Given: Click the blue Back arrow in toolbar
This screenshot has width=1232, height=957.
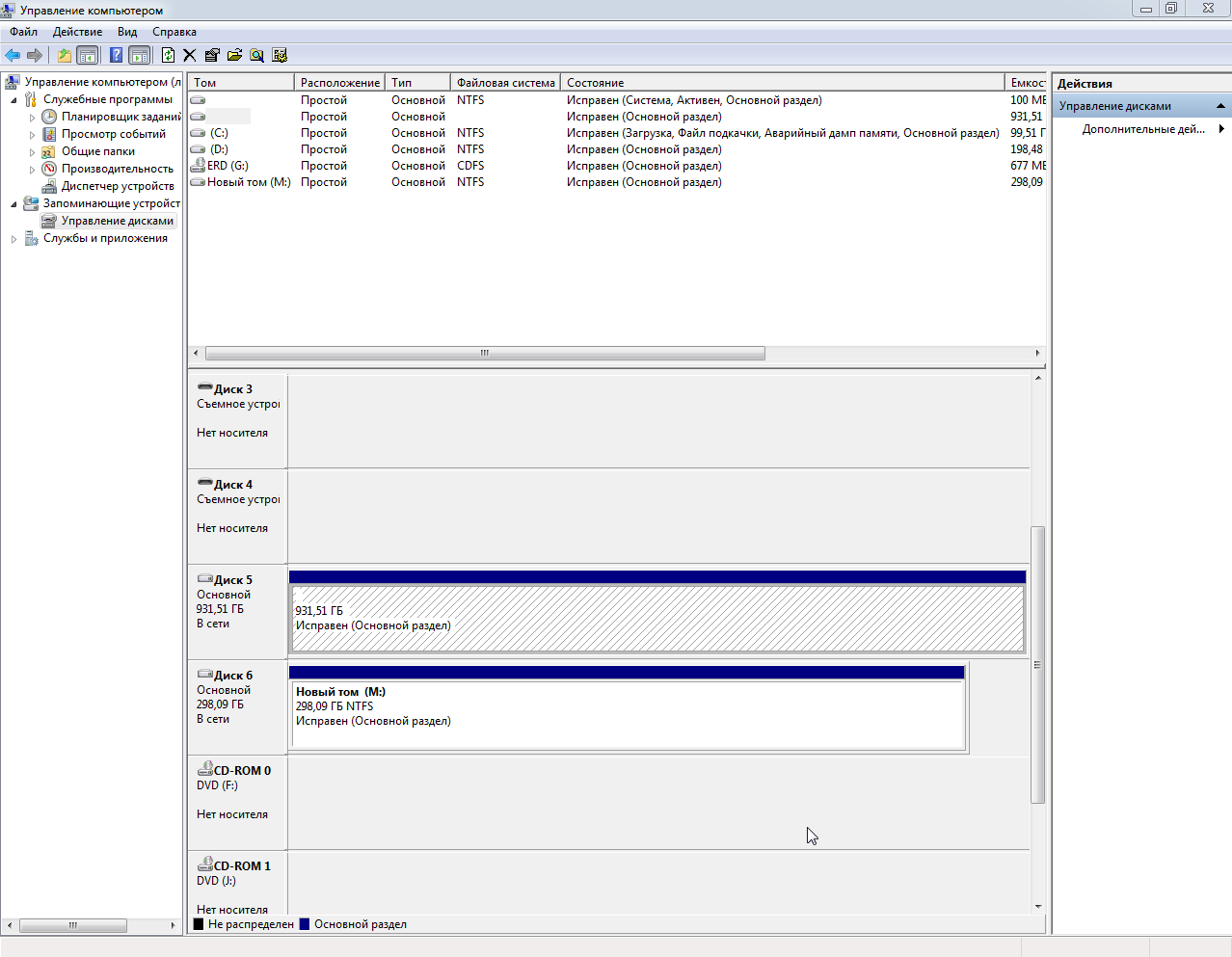Looking at the screenshot, I should tap(13, 56).
